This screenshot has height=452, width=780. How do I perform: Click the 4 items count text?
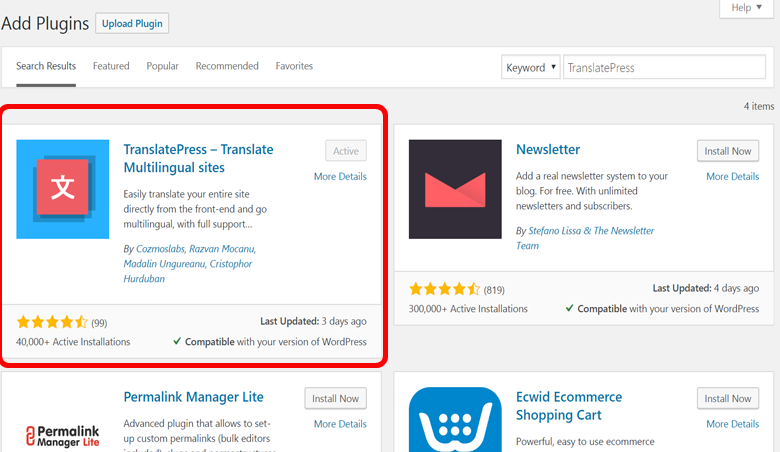pyautogui.click(x=759, y=106)
